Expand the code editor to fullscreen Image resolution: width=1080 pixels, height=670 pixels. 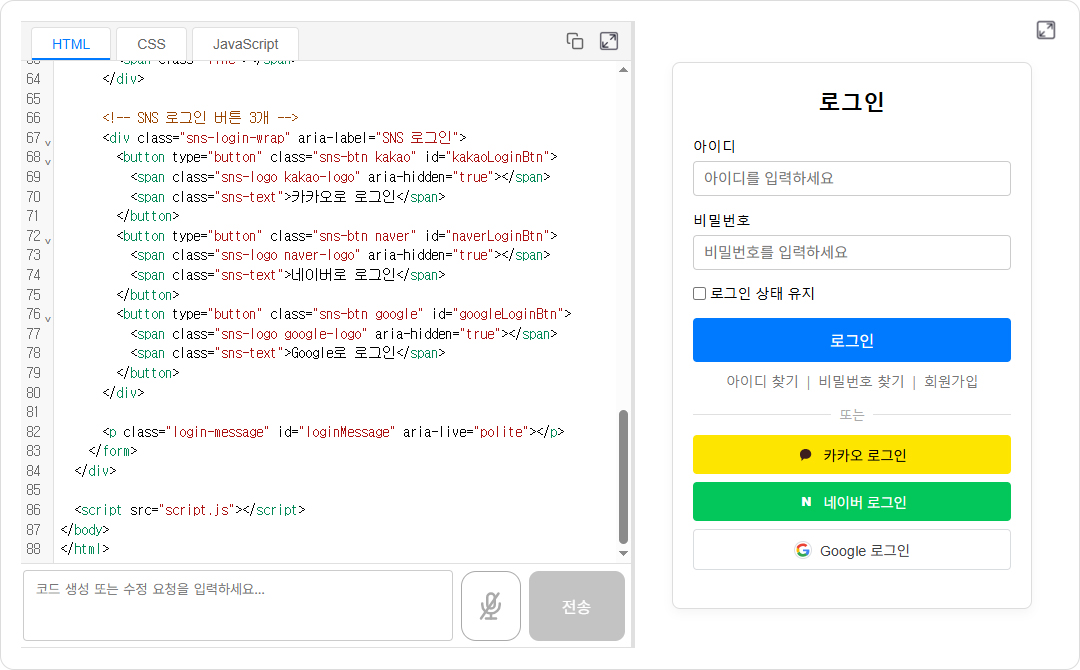608,41
